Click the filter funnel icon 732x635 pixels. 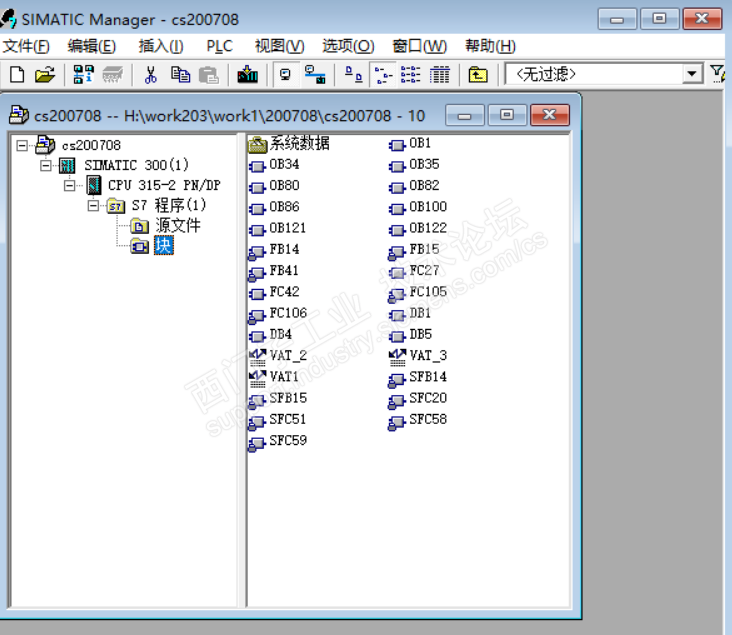717,74
